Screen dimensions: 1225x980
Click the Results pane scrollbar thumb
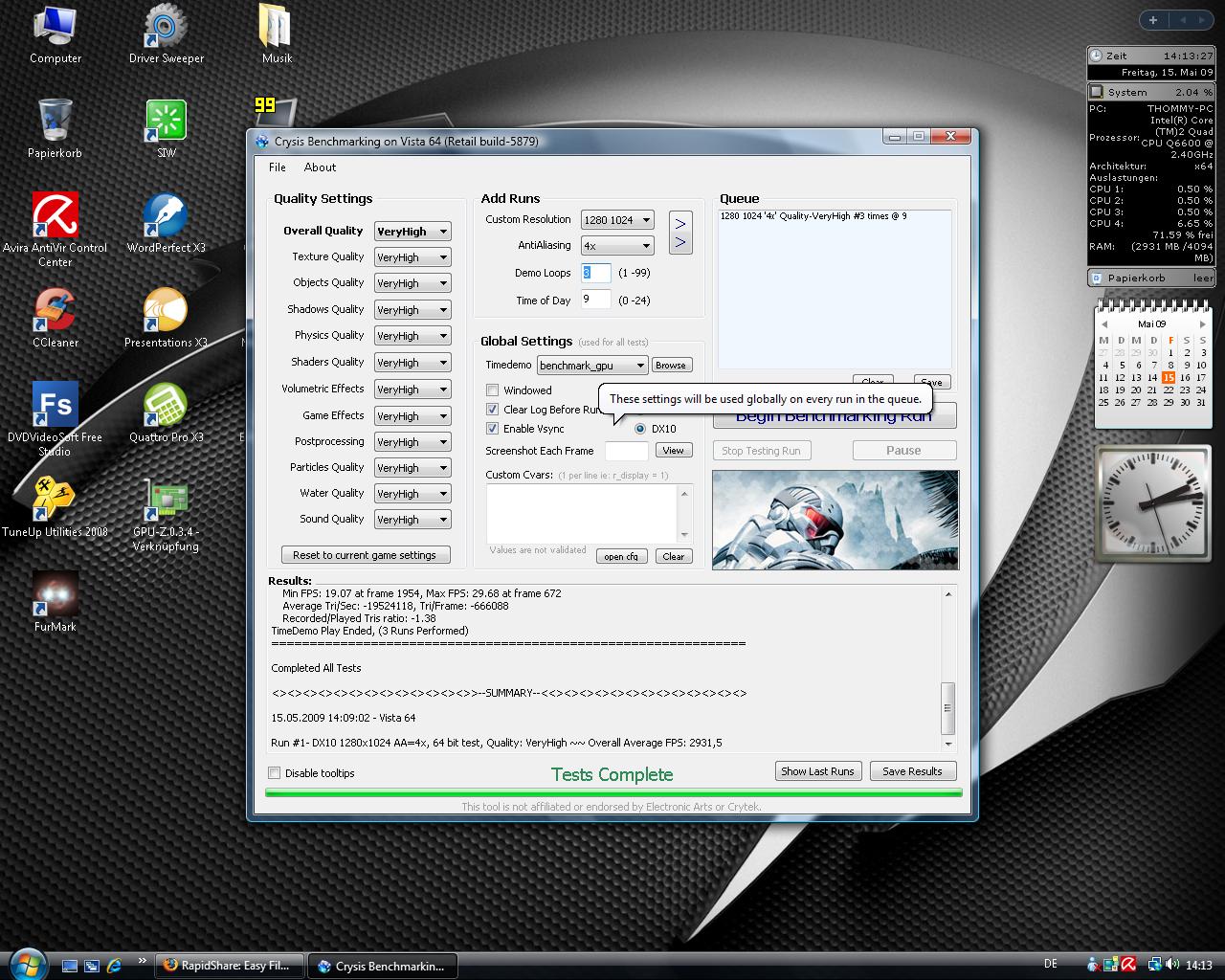[x=948, y=708]
